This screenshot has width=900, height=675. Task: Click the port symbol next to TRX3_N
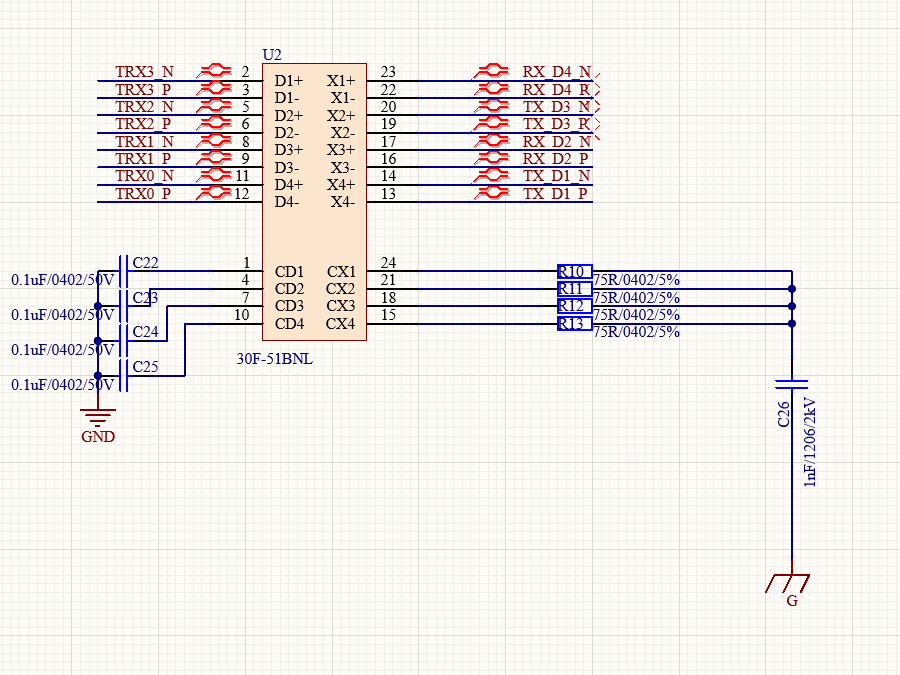click(212, 71)
